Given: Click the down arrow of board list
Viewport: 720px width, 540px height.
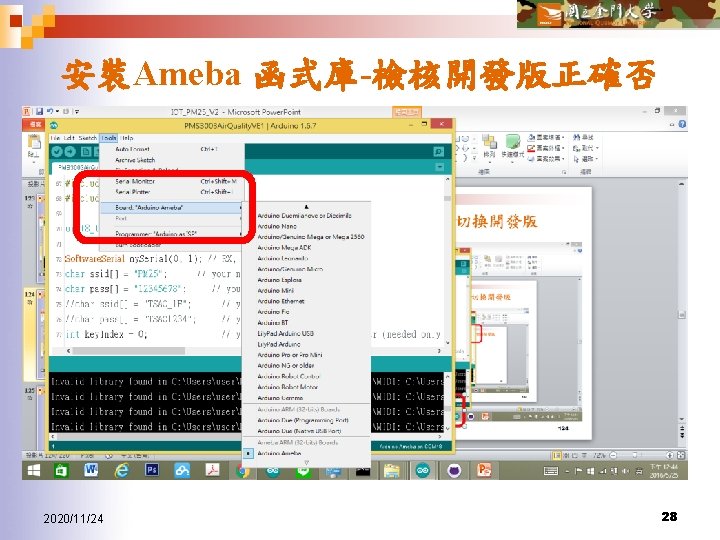Looking at the screenshot, I should pyautogui.click(x=306, y=462).
